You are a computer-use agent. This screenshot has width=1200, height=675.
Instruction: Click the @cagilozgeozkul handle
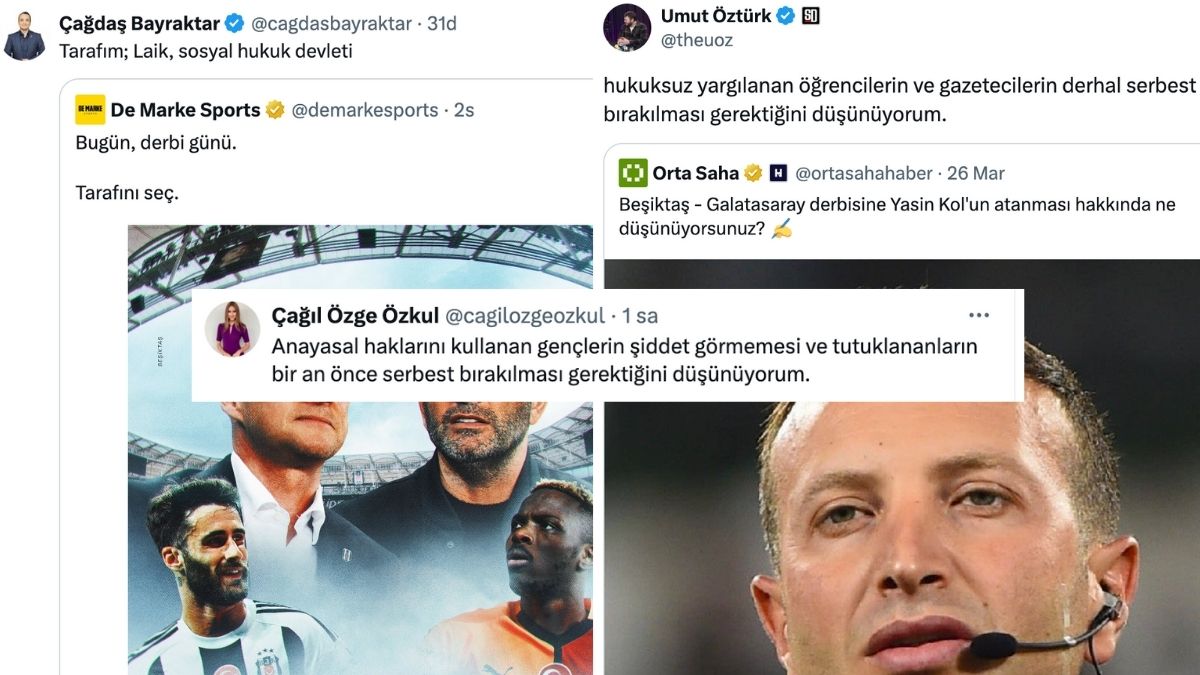click(x=525, y=316)
